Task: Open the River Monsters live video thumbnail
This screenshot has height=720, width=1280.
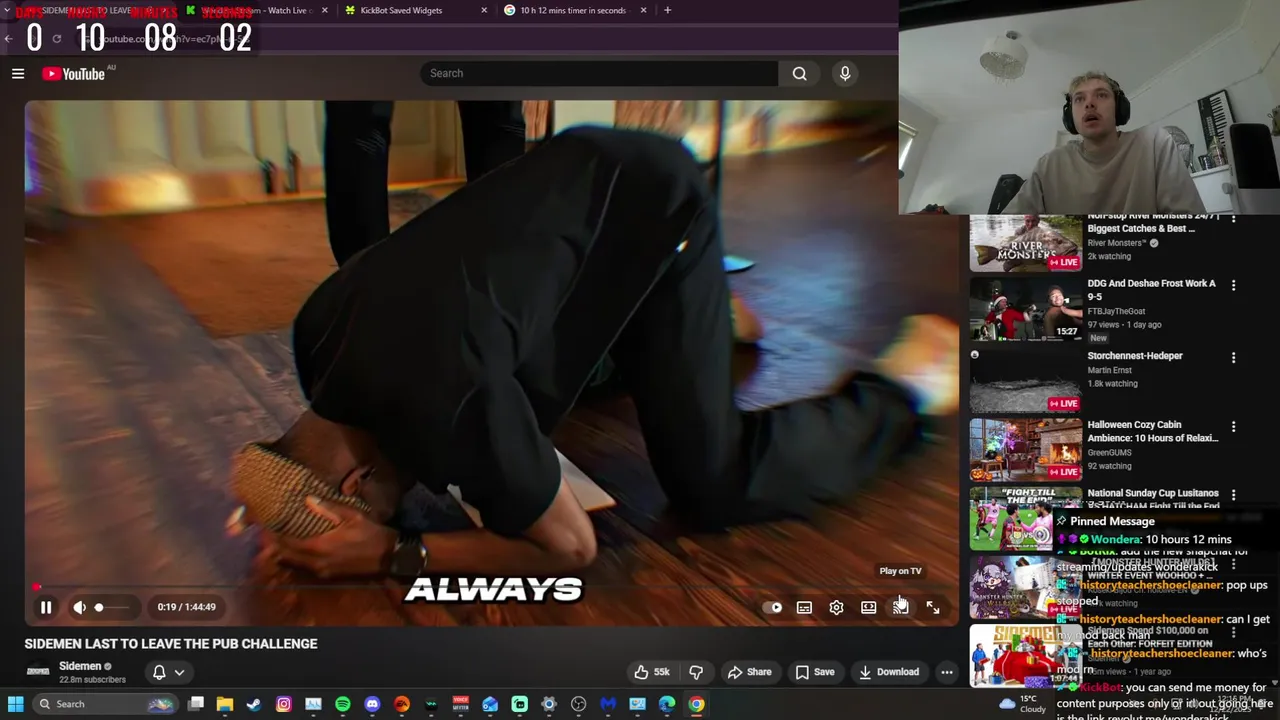Action: click(1025, 242)
